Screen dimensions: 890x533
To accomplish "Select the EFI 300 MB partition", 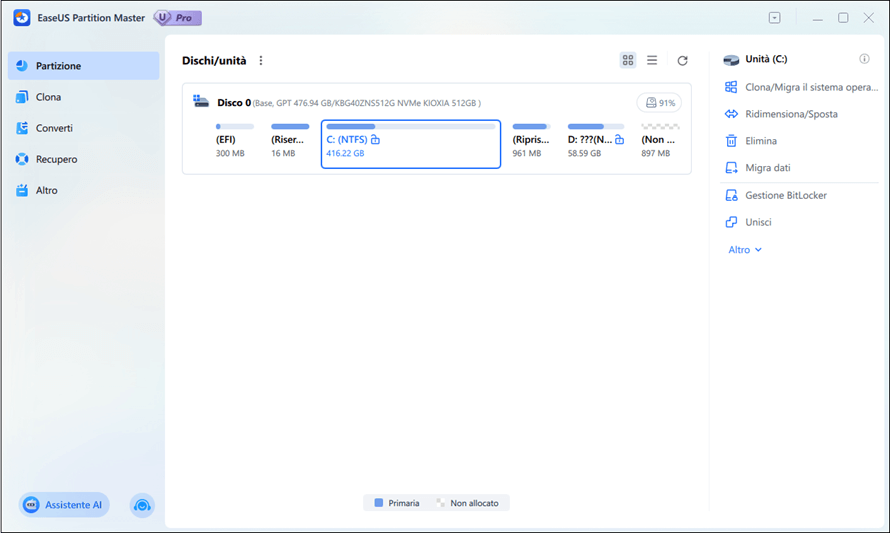I will point(234,141).
